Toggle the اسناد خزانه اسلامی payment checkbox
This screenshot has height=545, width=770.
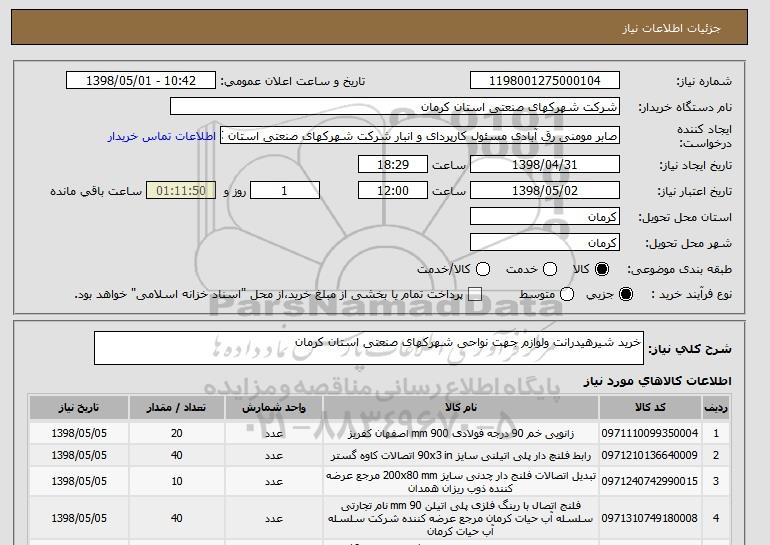click(x=475, y=294)
